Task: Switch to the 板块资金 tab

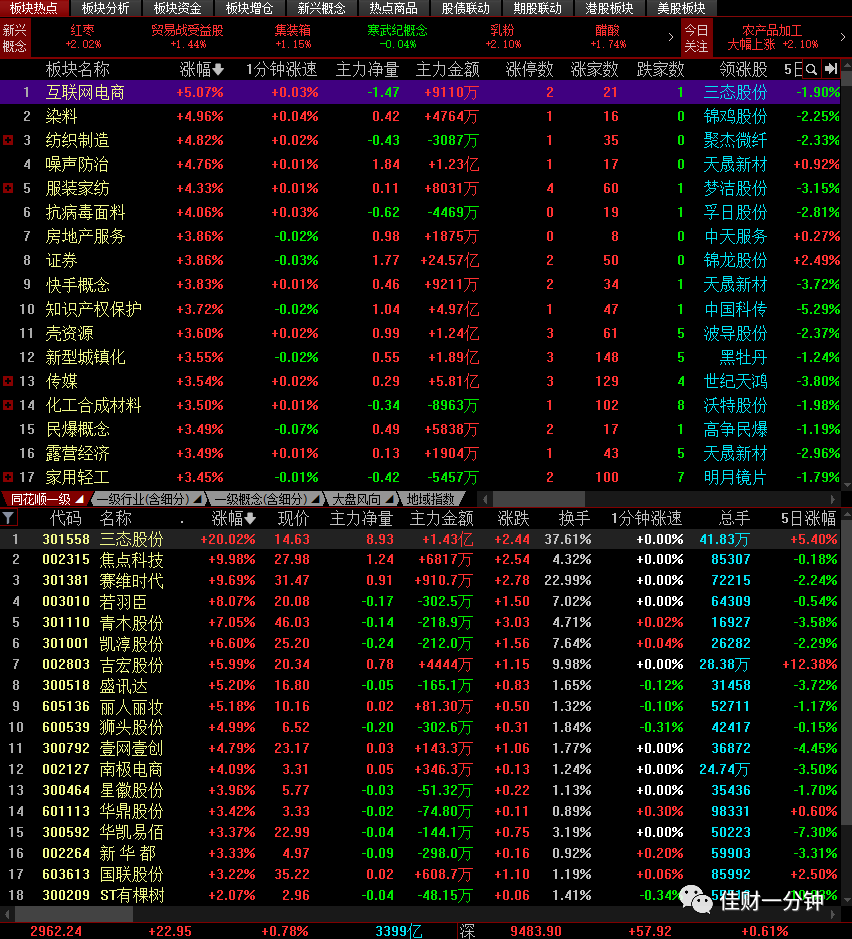Action: pos(177,8)
